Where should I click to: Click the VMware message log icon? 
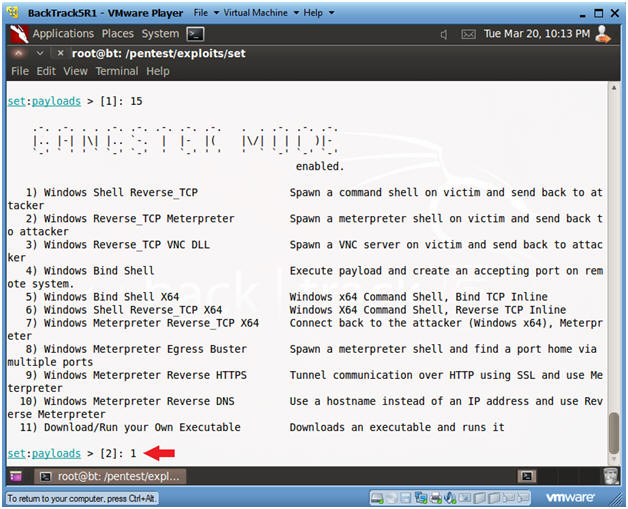pyautogui.click(x=508, y=498)
